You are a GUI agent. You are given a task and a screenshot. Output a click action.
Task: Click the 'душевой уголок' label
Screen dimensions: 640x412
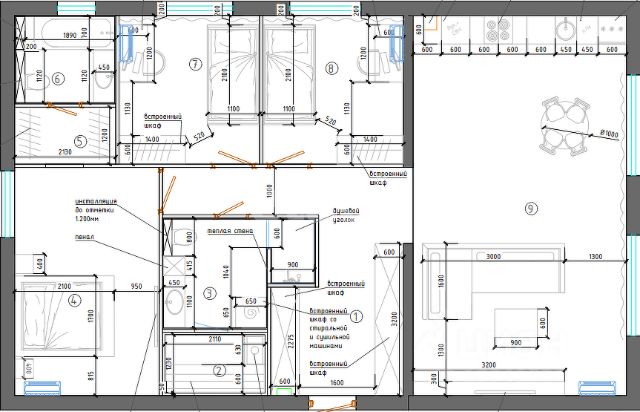346,215
